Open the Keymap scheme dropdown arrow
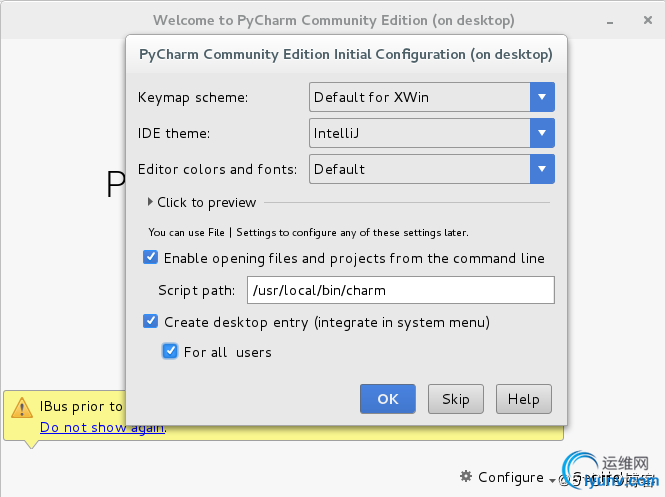The width and height of the screenshot is (665, 497). 542,97
